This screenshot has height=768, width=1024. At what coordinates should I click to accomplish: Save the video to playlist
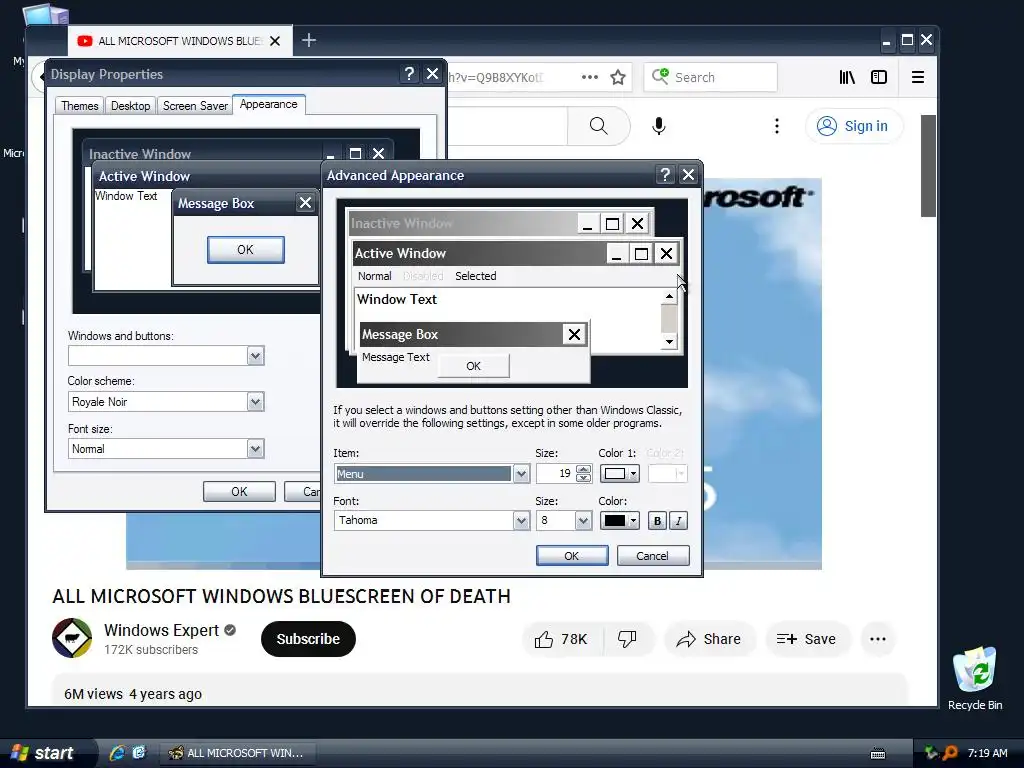[x=807, y=639]
